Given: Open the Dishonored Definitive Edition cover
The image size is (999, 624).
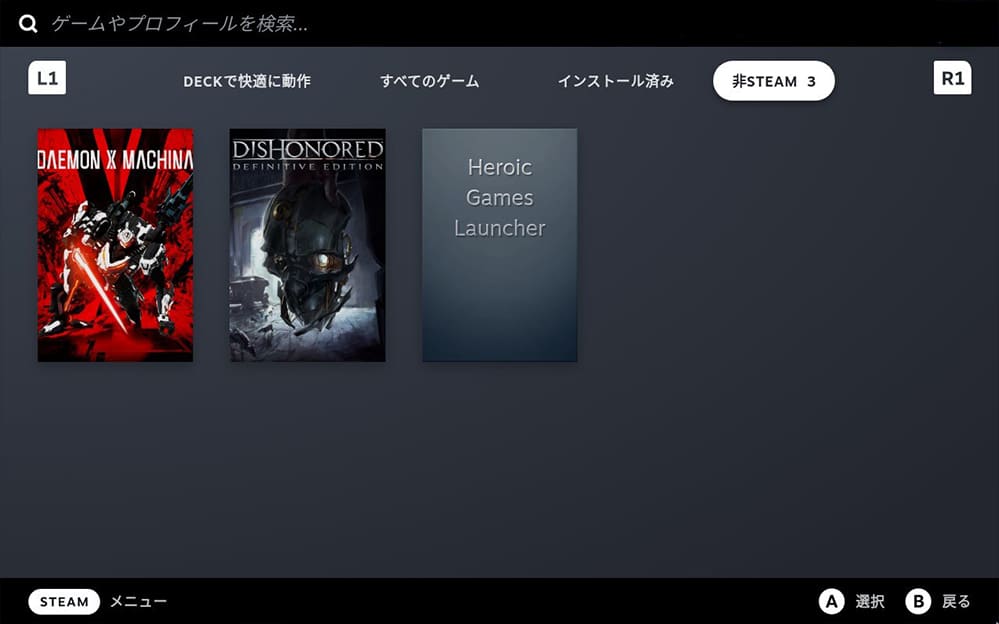Looking at the screenshot, I should pos(308,245).
